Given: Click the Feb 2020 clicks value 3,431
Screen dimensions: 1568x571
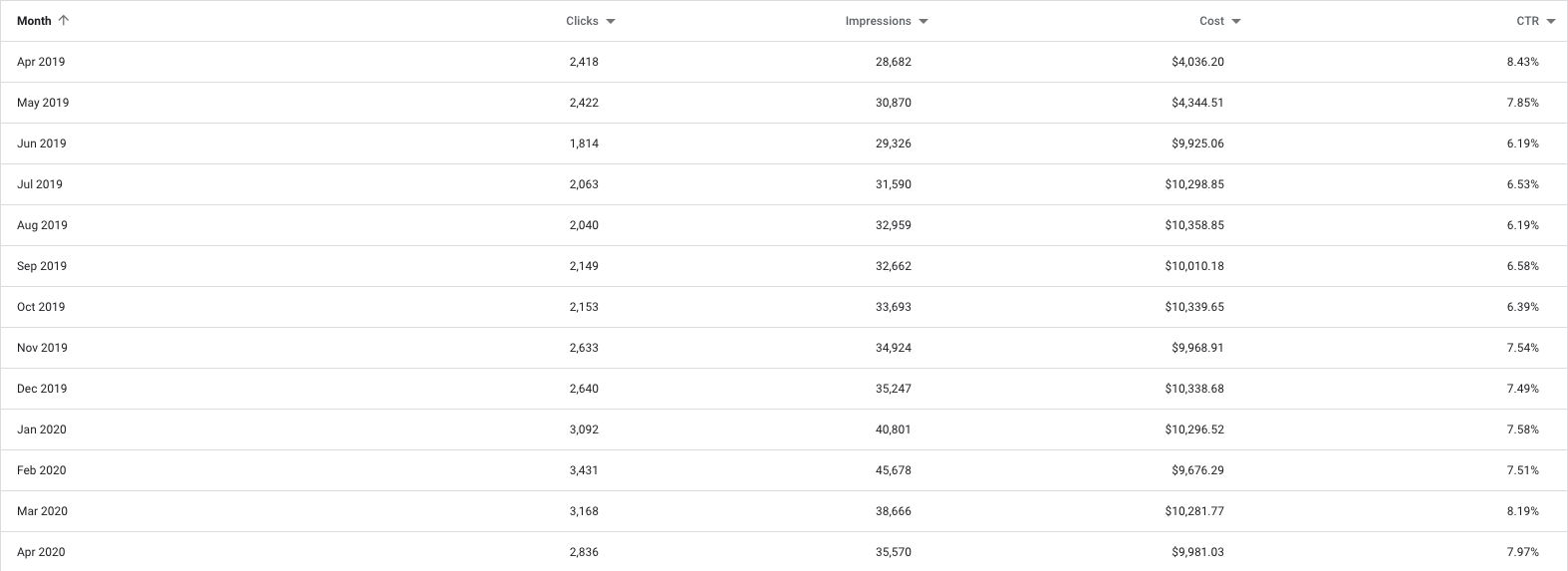Looking at the screenshot, I should pyautogui.click(x=584, y=470).
